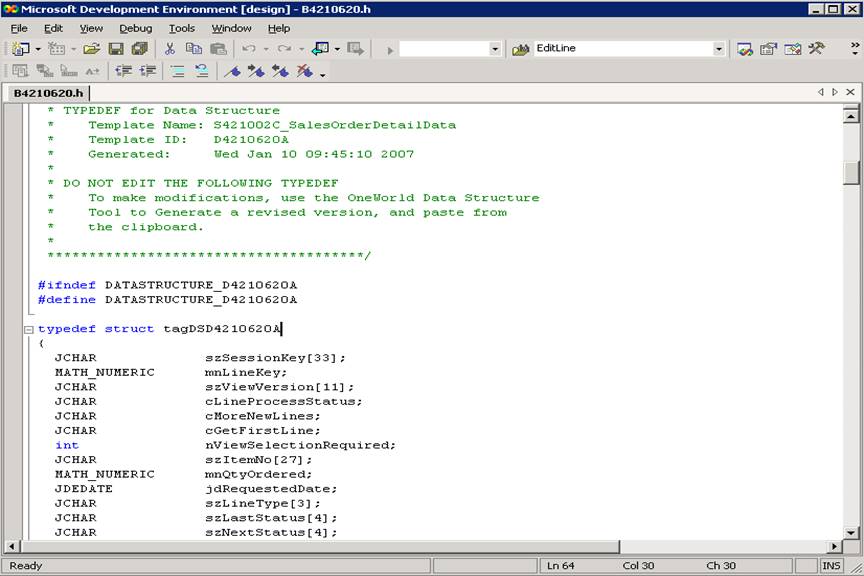This screenshot has height=576, width=864.
Task: Click the Find in Files binoculars icon
Action: (x=520, y=50)
